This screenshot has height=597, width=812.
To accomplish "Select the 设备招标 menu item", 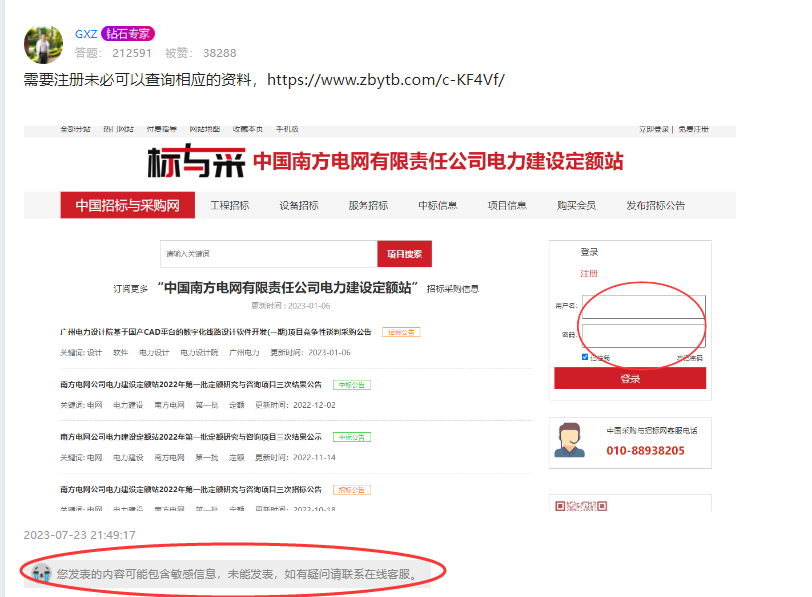I will (299, 206).
